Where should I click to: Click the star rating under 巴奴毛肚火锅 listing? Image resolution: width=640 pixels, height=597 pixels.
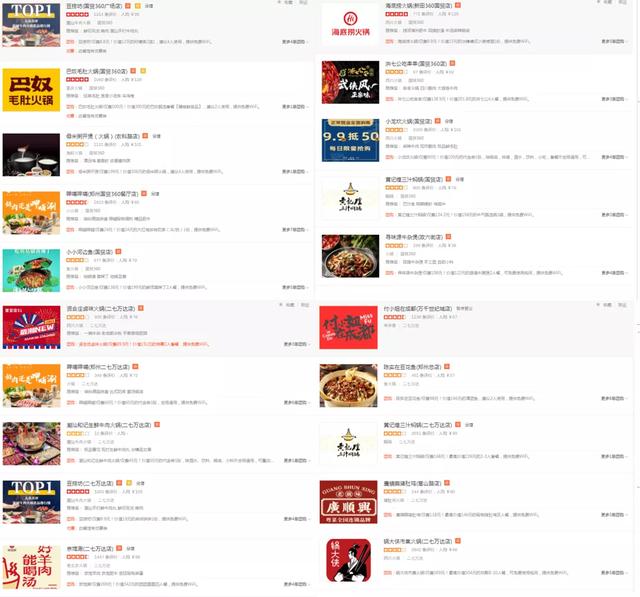[78, 79]
